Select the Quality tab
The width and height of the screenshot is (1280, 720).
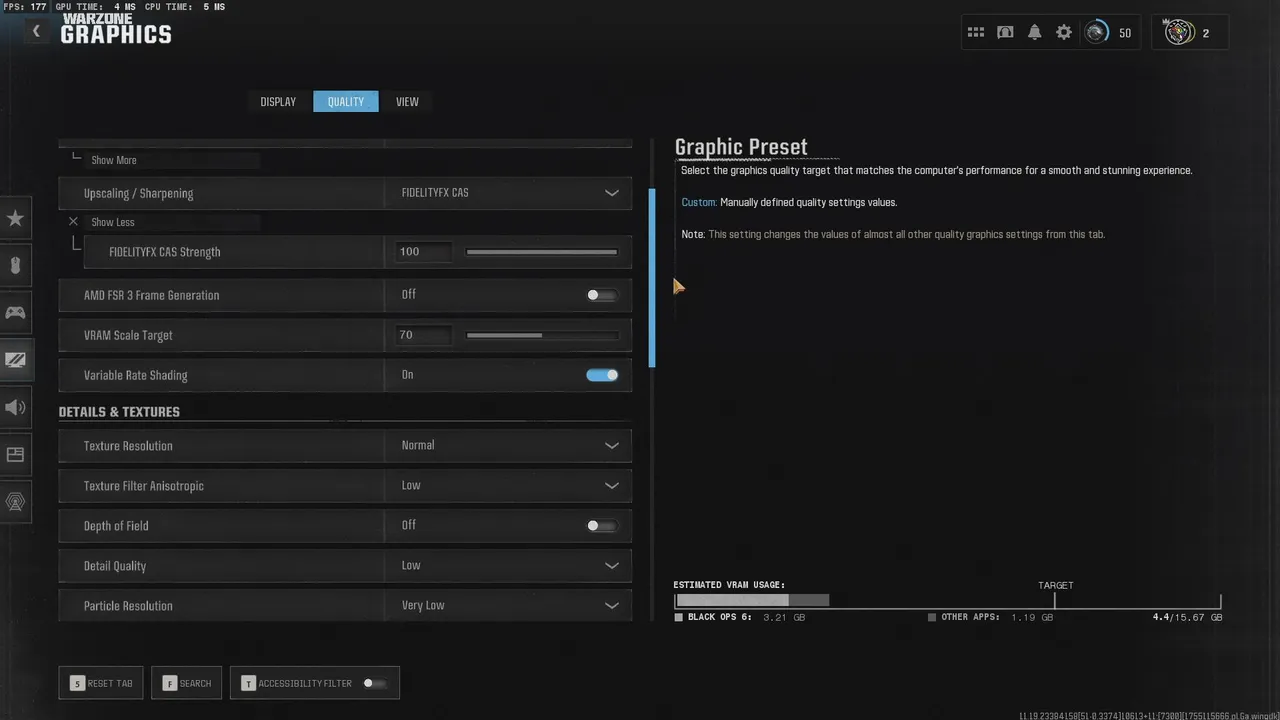tap(346, 101)
